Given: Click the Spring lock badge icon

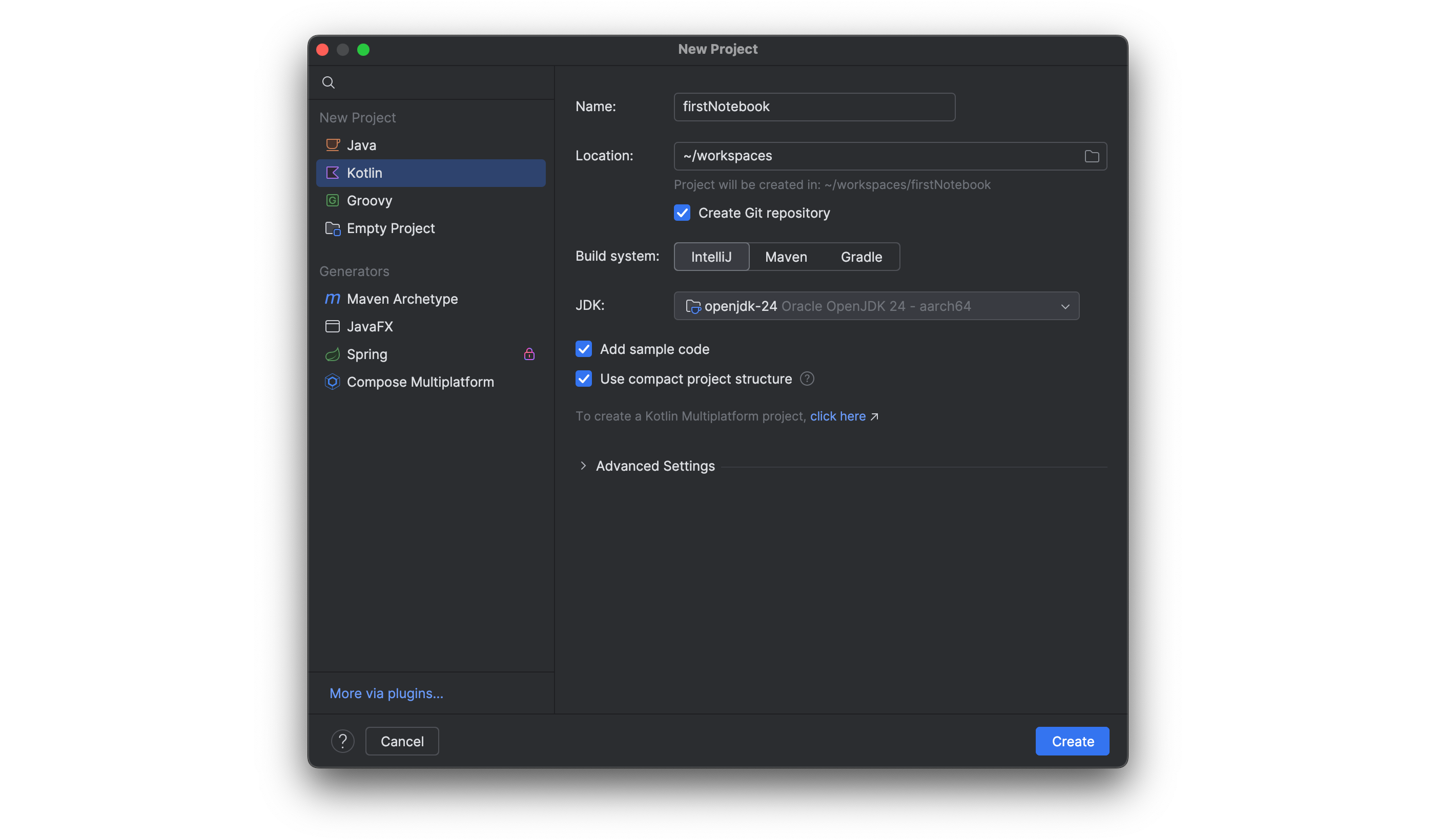Looking at the screenshot, I should pos(529,354).
